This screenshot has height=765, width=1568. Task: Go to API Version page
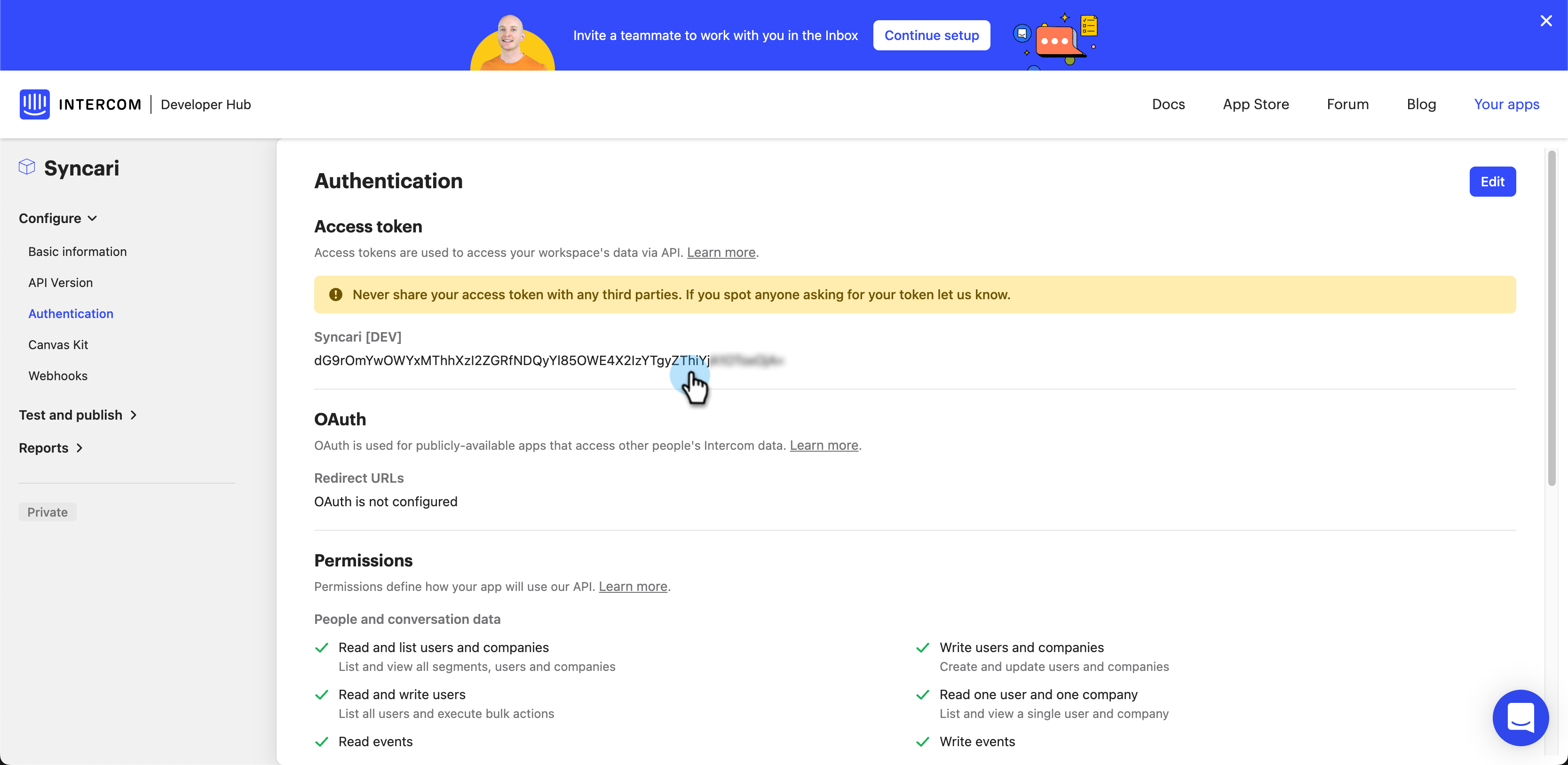tap(60, 283)
